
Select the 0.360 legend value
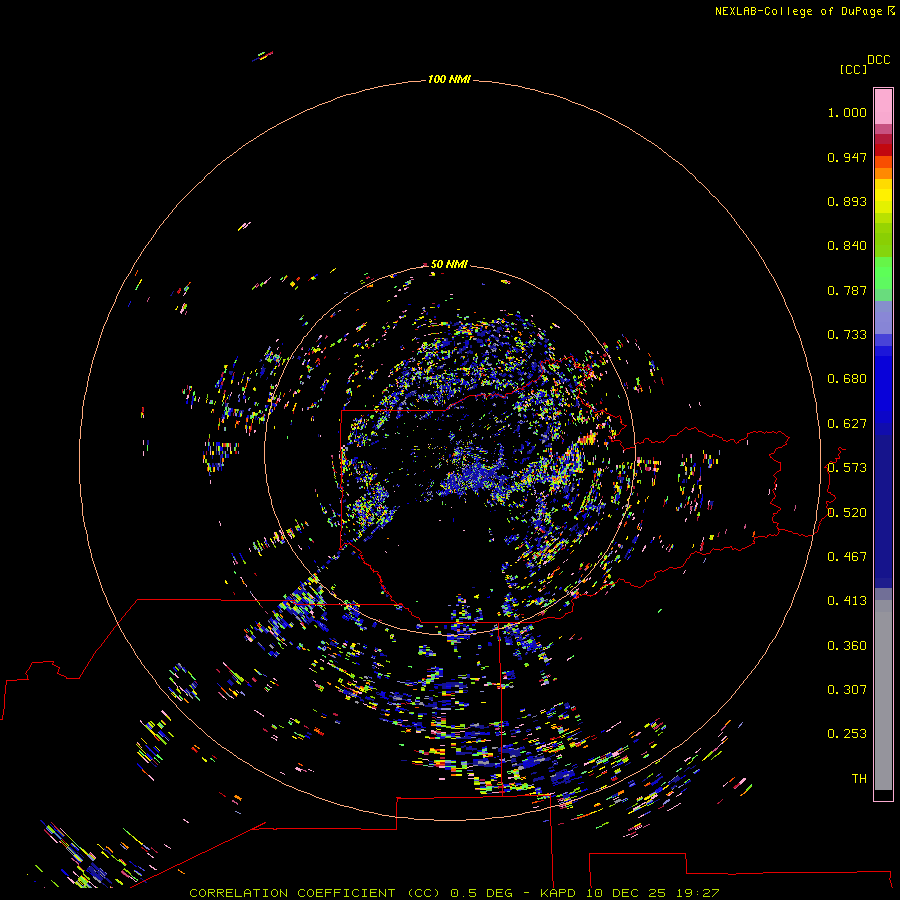point(847,646)
